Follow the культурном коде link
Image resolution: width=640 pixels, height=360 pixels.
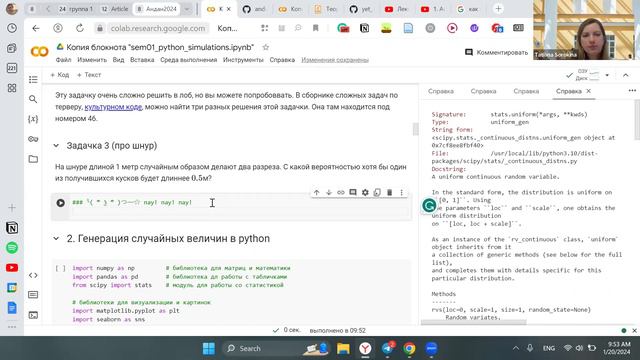(x=113, y=107)
